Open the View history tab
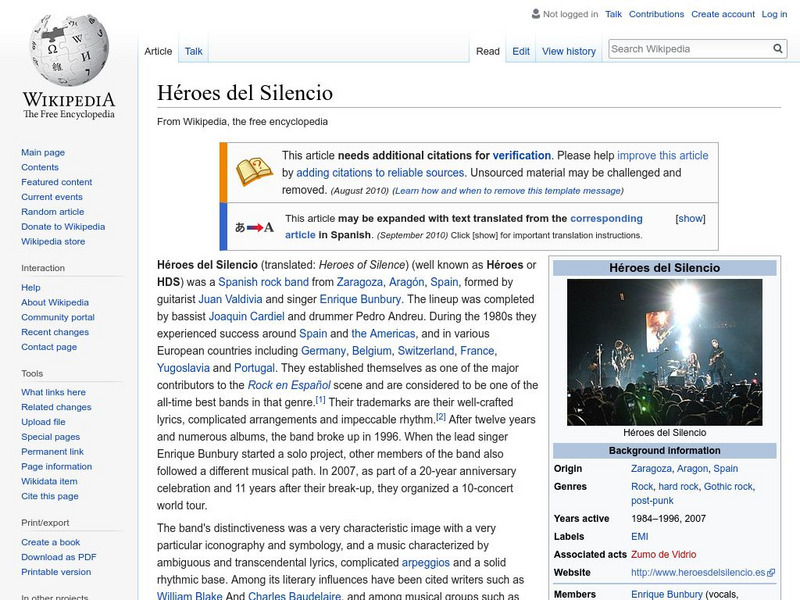 569,51
